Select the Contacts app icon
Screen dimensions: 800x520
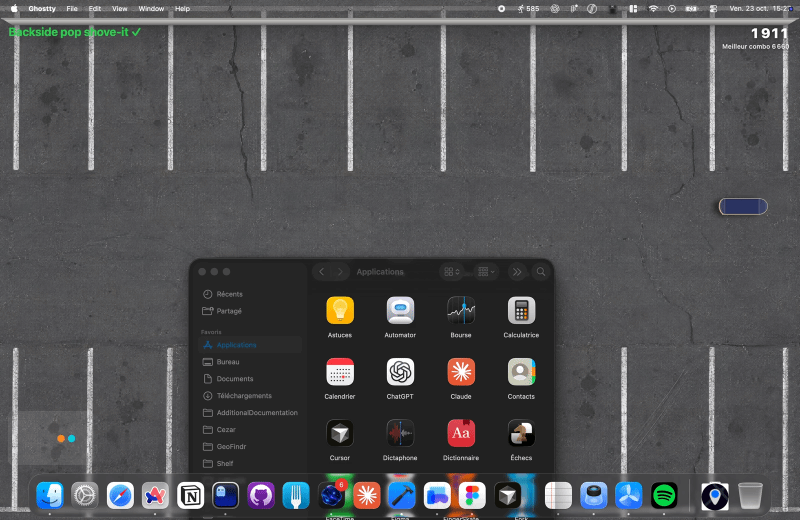click(521, 372)
